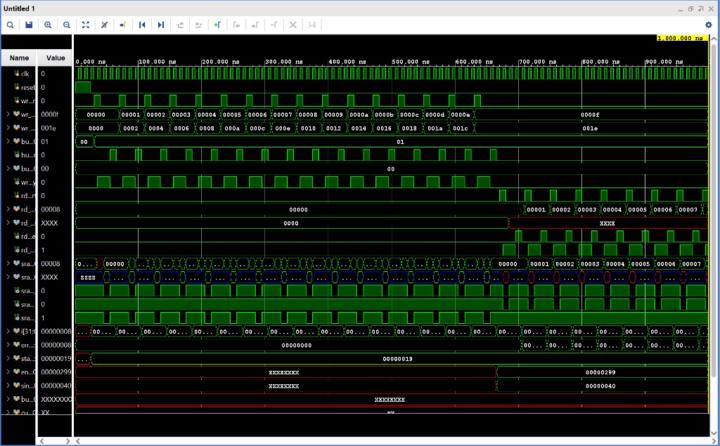720x446 pixels.
Task: Click the Value column header
Action: 55,58
